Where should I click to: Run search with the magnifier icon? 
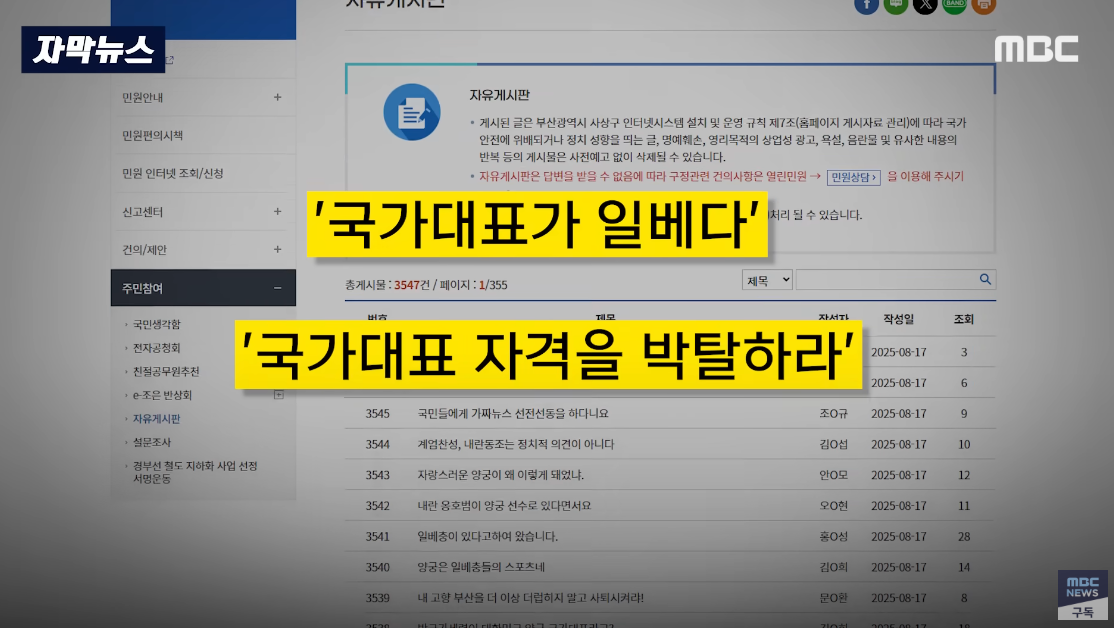click(x=984, y=279)
